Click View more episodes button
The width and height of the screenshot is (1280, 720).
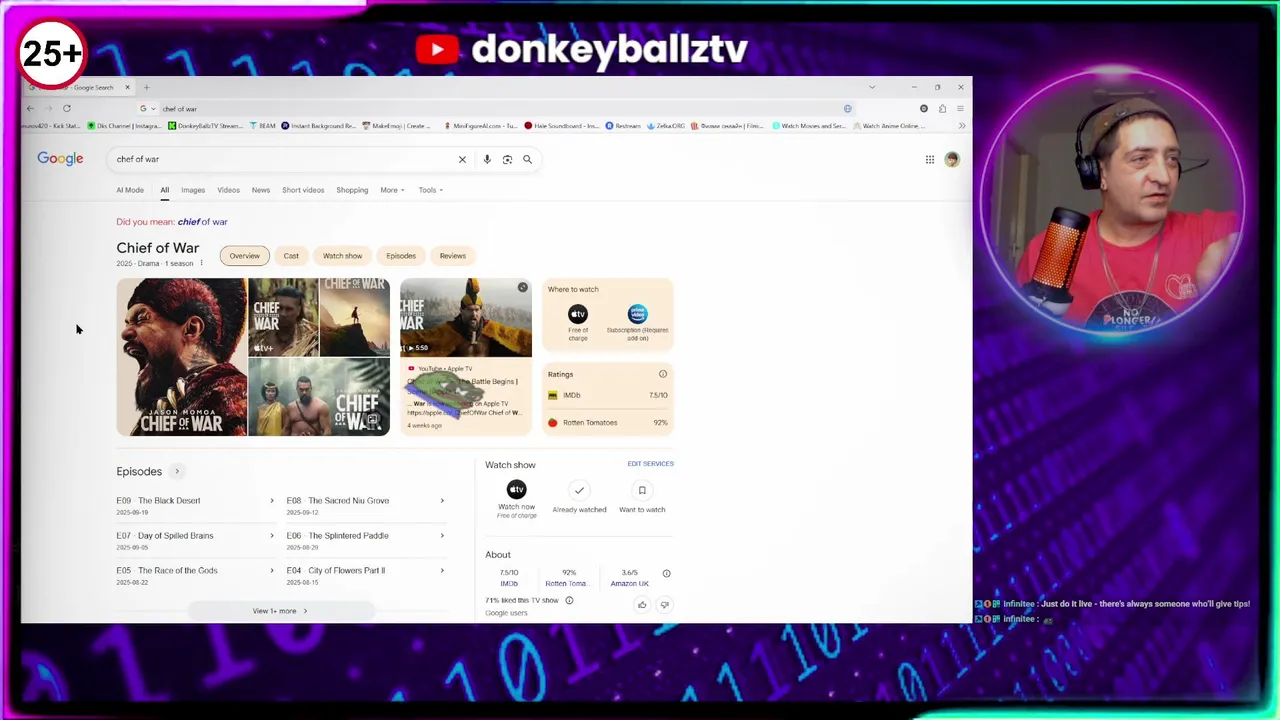point(280,611)
